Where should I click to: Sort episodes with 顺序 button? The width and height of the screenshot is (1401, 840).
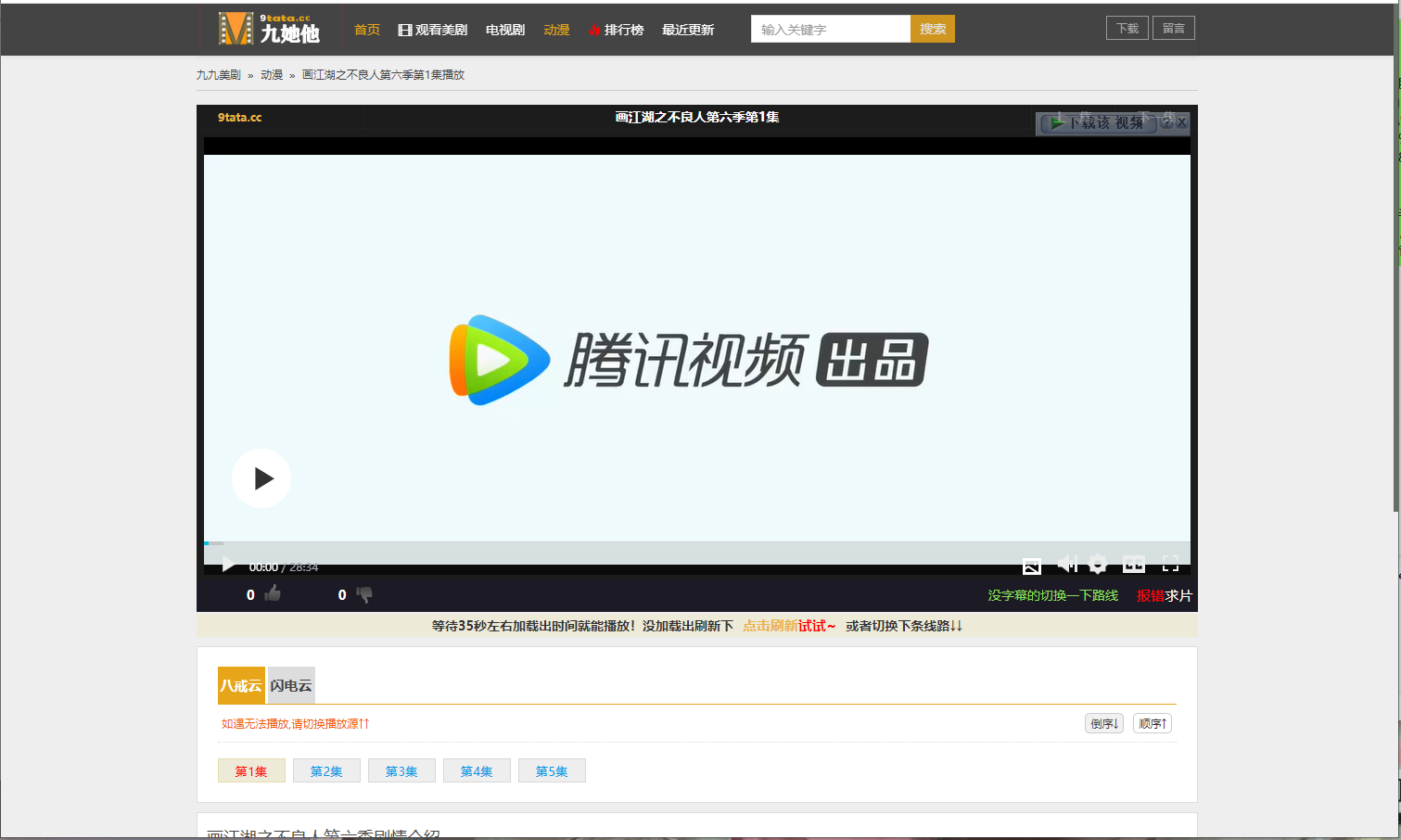pos(1153,723)
